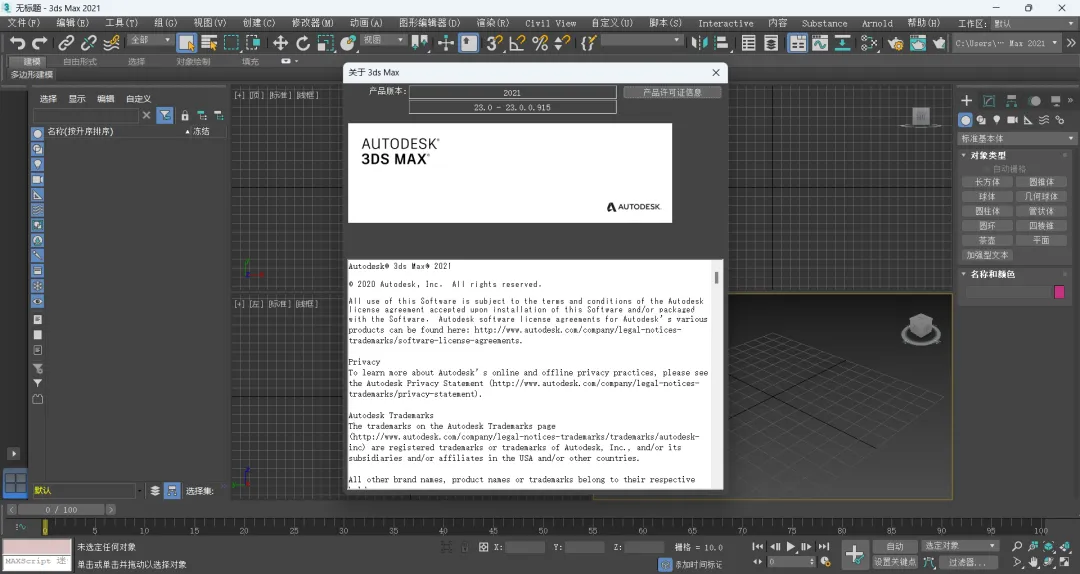Go to Start frame button

758,546
